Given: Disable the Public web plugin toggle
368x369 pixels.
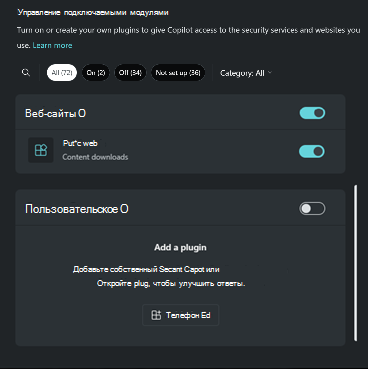Looking at the screenshot, I should coord(312,151).
